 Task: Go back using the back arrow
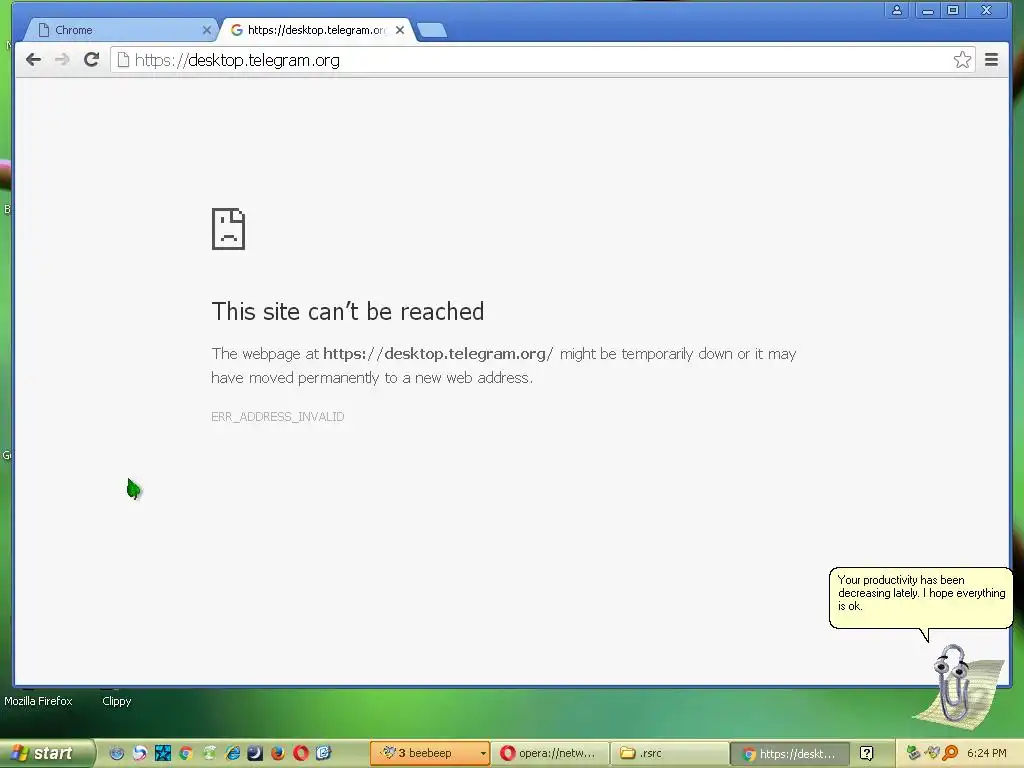[33, 60]
